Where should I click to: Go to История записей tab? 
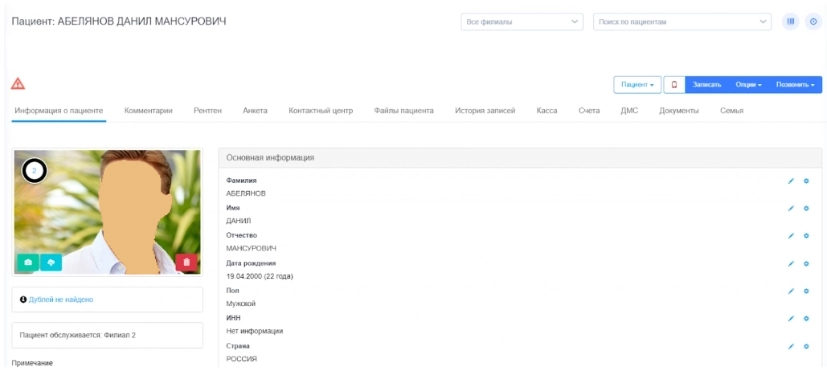(x=485, y=111)
